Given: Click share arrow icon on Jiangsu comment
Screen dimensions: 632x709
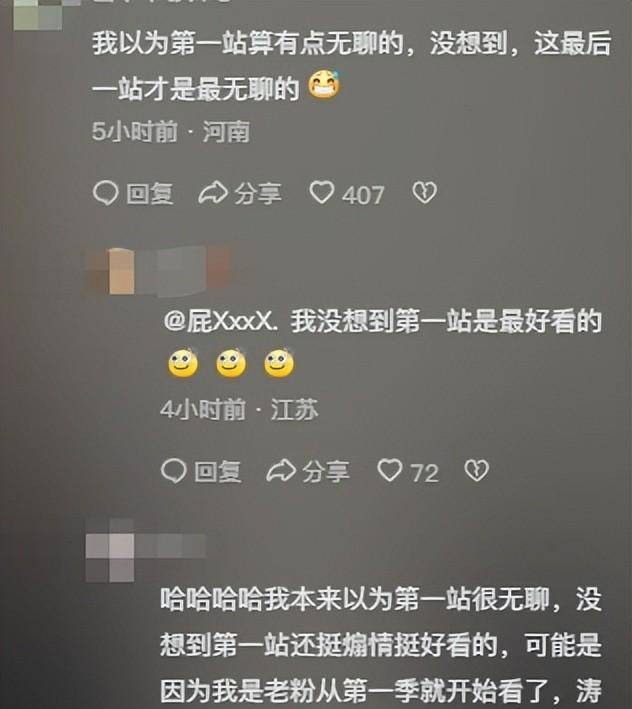Looking at the screenshot, I should point(281,471).
